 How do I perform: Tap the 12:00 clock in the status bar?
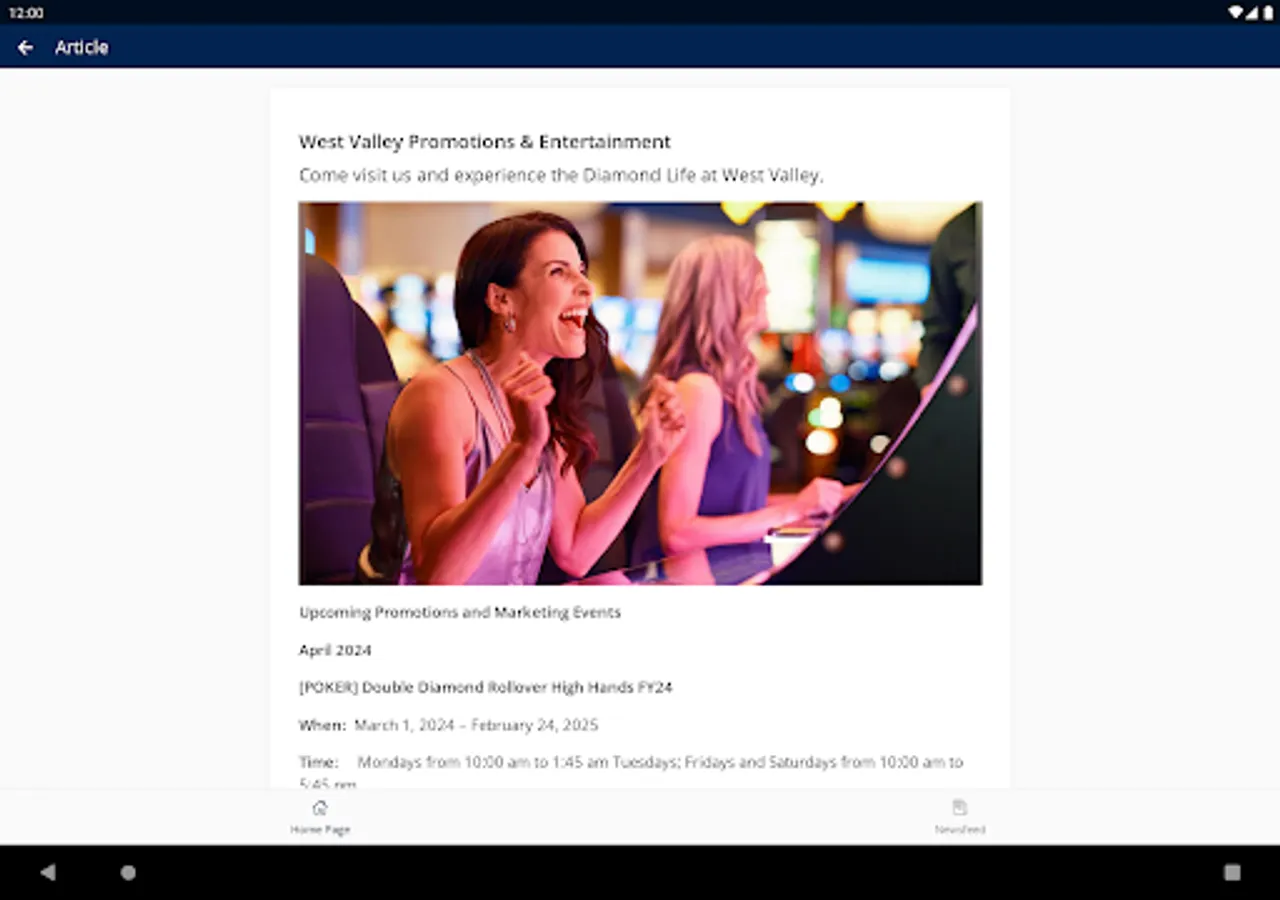point(25,12)
